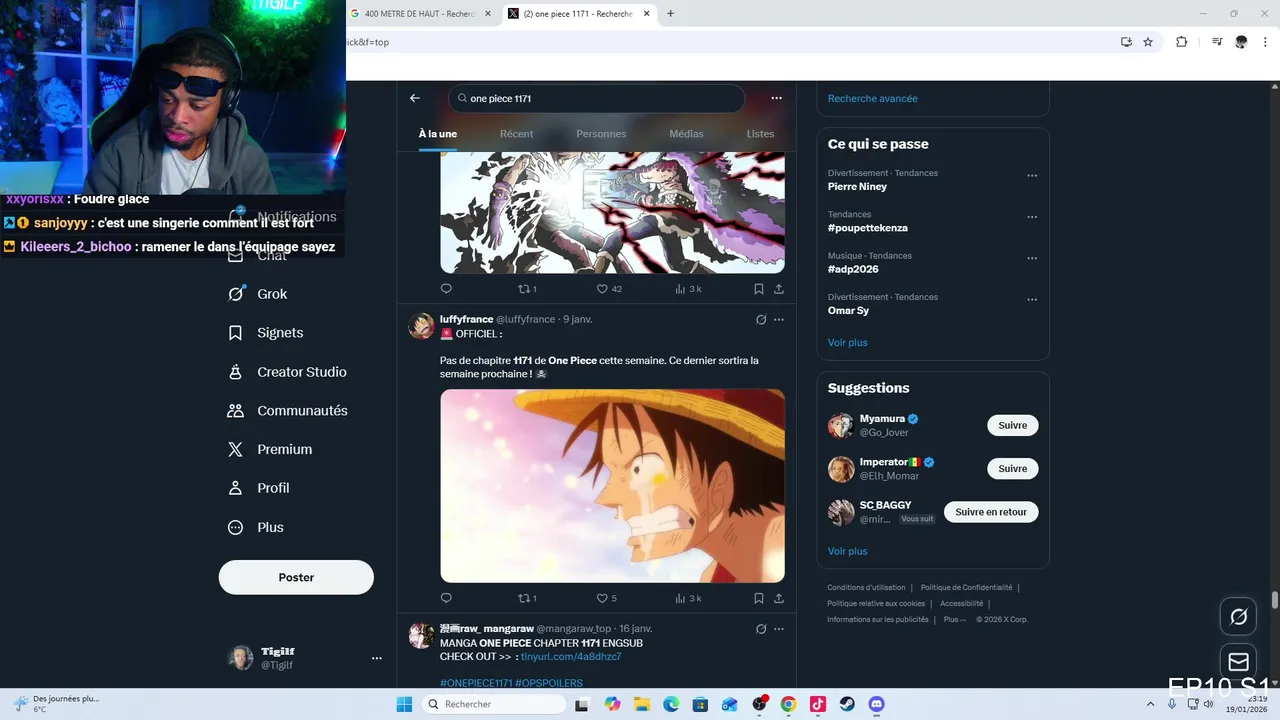Open the weather widget on taskbar
This screenshot has height=720, width=1280.
(56, 704)
